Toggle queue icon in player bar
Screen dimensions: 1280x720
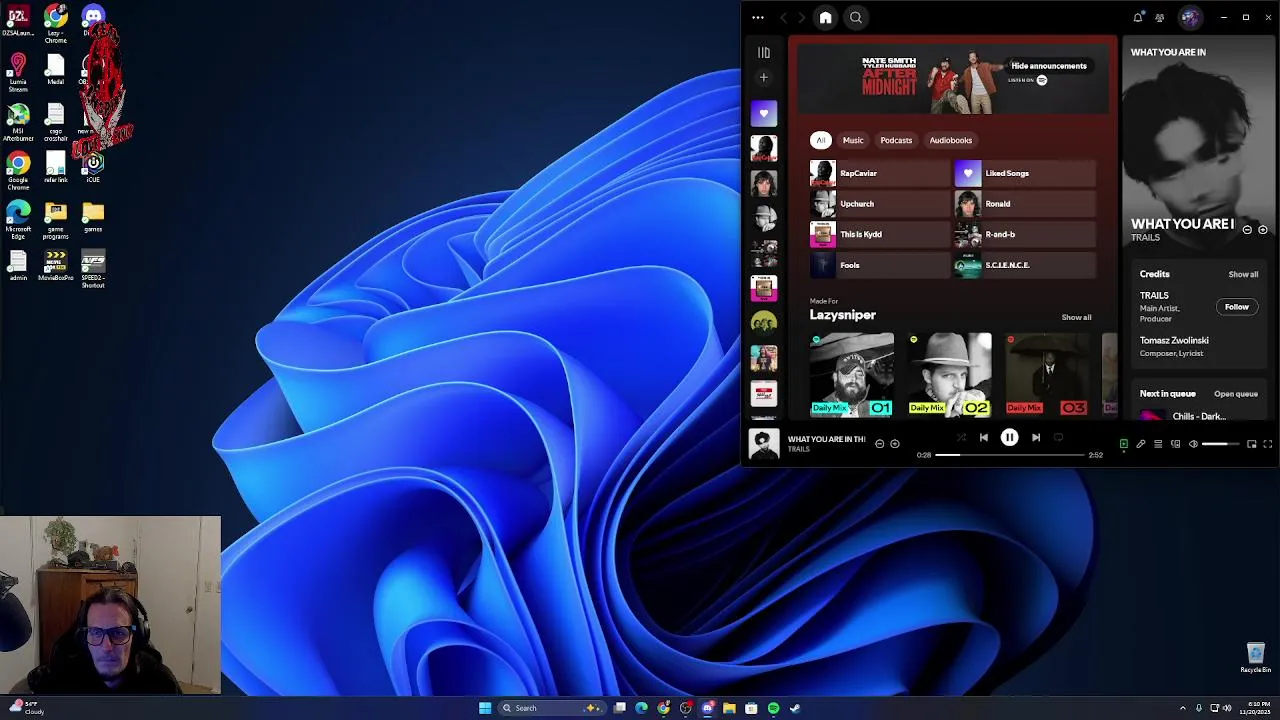pyautogui.click(x=1158, y=444)
